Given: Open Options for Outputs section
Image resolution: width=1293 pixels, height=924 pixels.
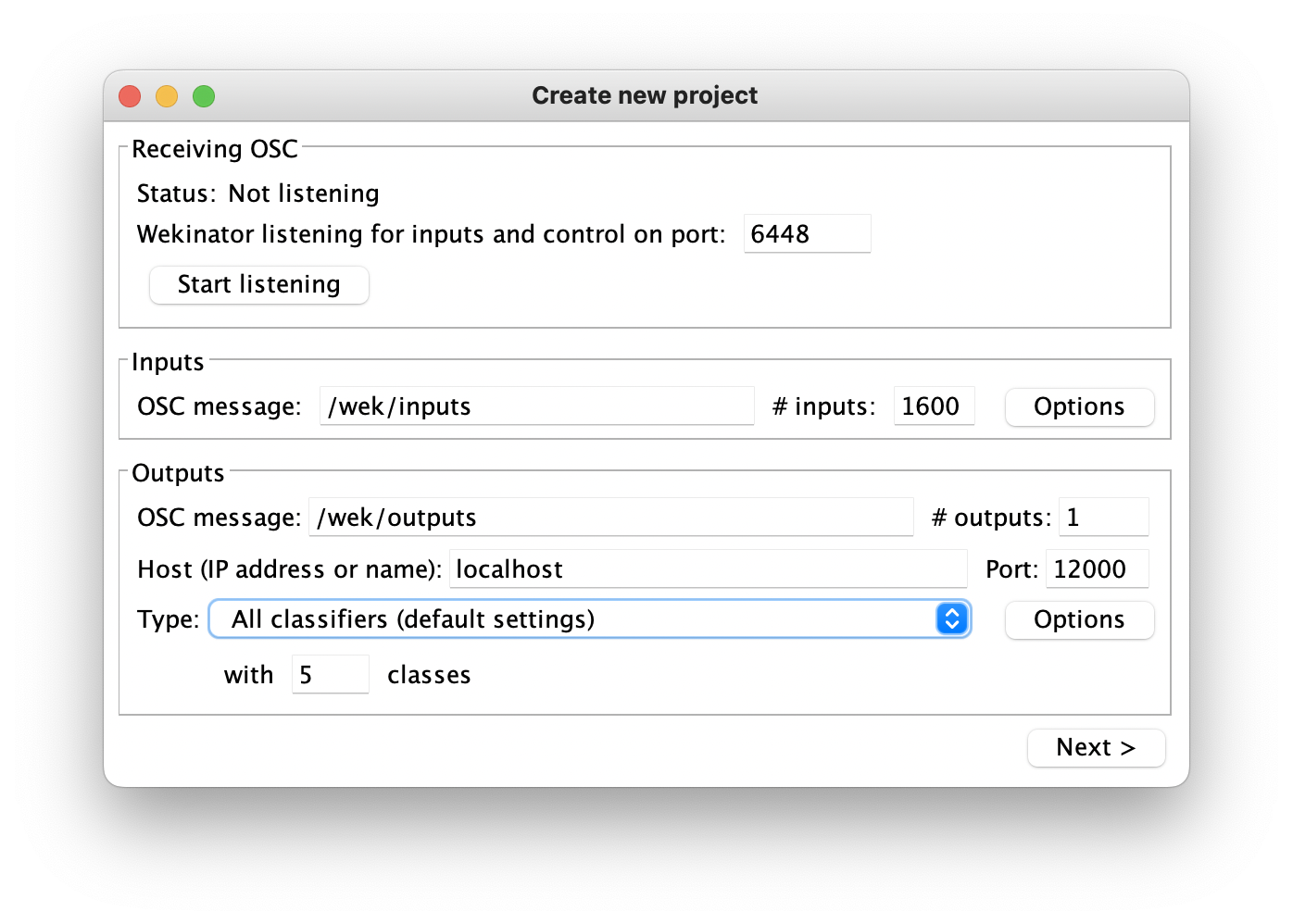Looking at the screenshot, I should click(1079, 619).
